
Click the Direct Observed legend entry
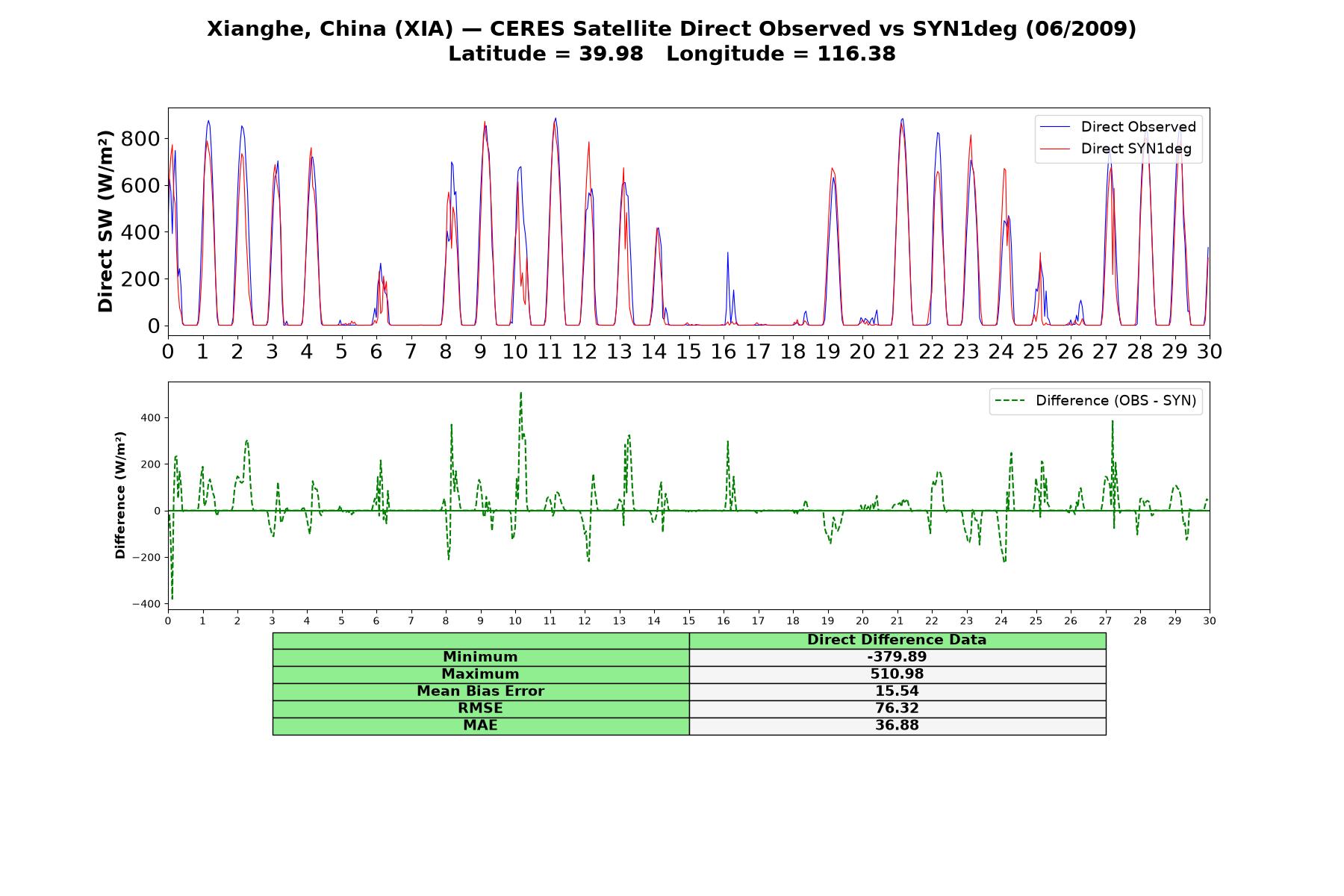(x=1118, y=127)
